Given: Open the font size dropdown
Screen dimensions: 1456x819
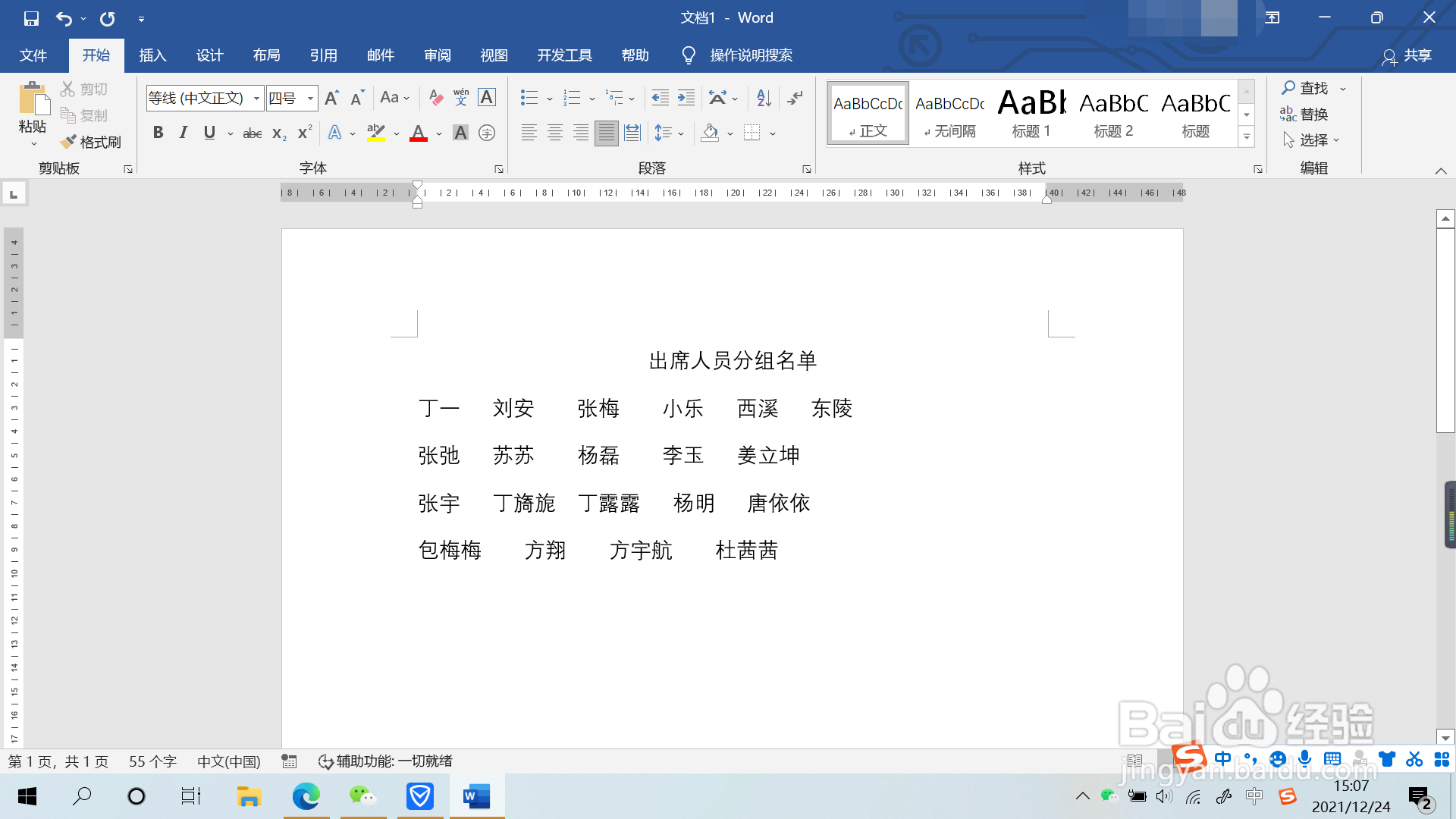Looking at the screenshot, I should coord(310,99).
